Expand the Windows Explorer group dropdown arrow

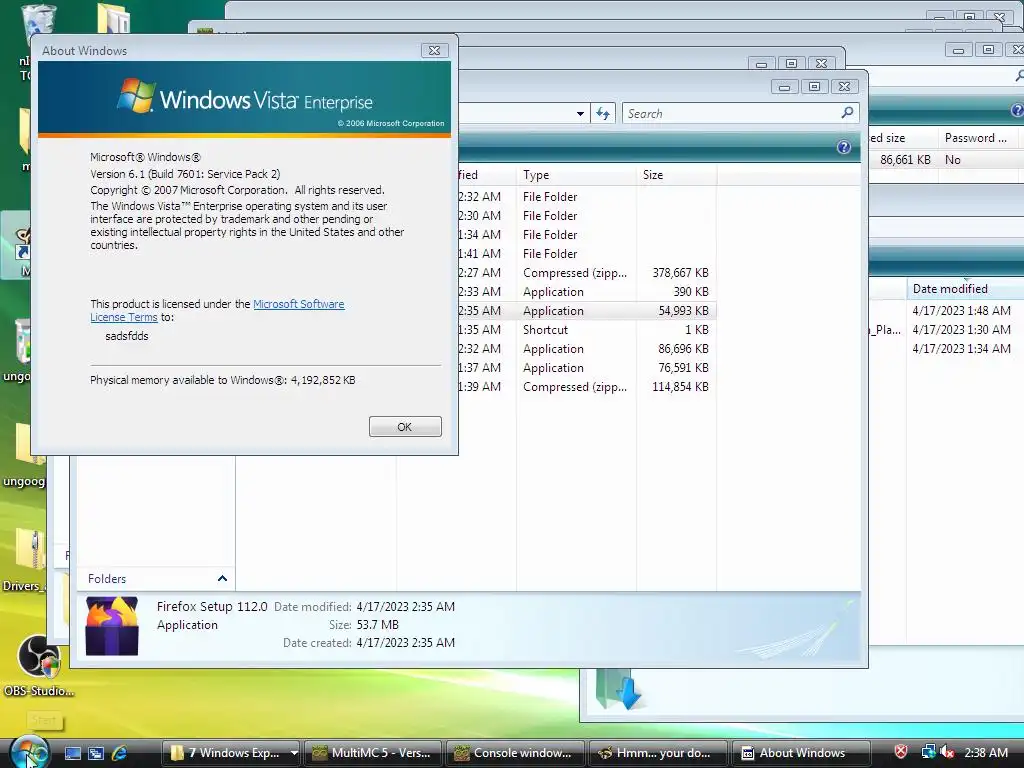294,753
